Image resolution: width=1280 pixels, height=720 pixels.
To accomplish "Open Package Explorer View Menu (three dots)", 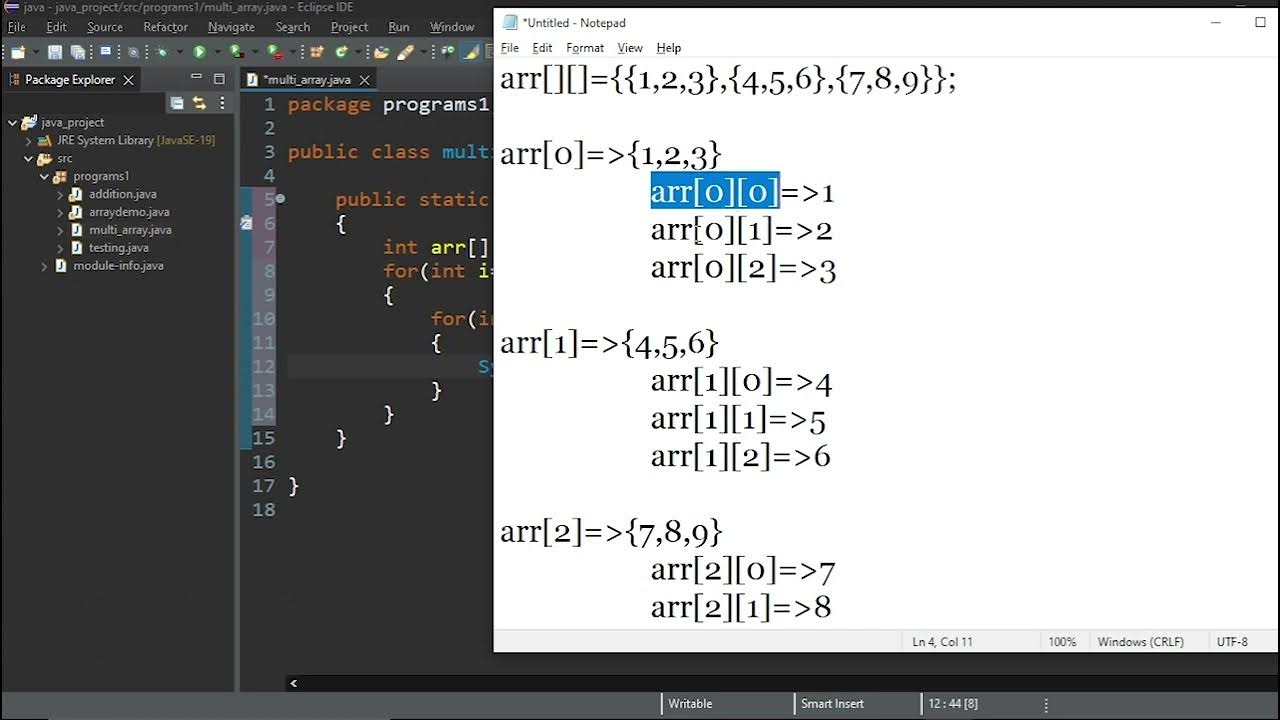I will point(222,103).
